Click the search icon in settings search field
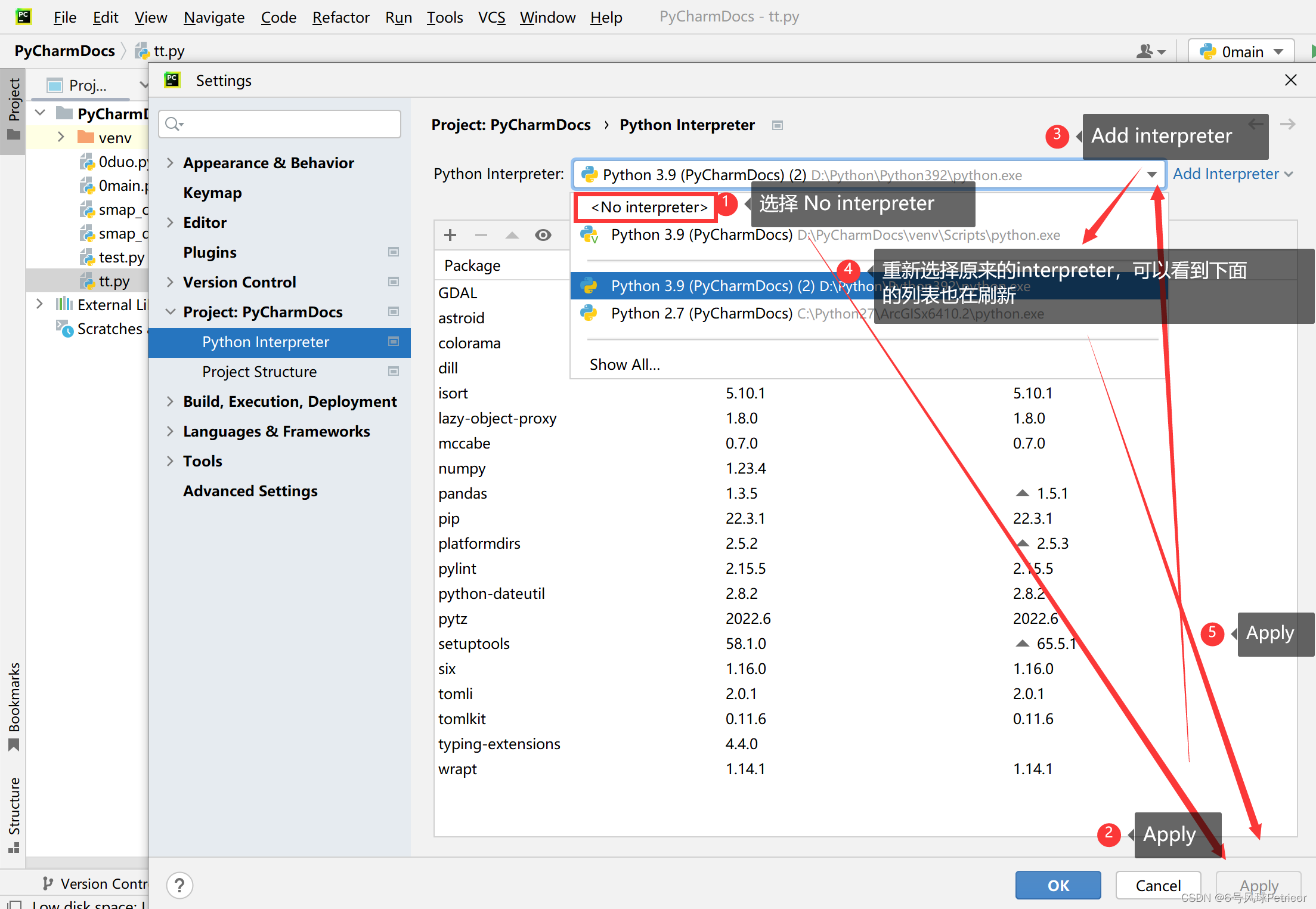The width and height of the screenshot is (1316, 909). pos(174,124)
